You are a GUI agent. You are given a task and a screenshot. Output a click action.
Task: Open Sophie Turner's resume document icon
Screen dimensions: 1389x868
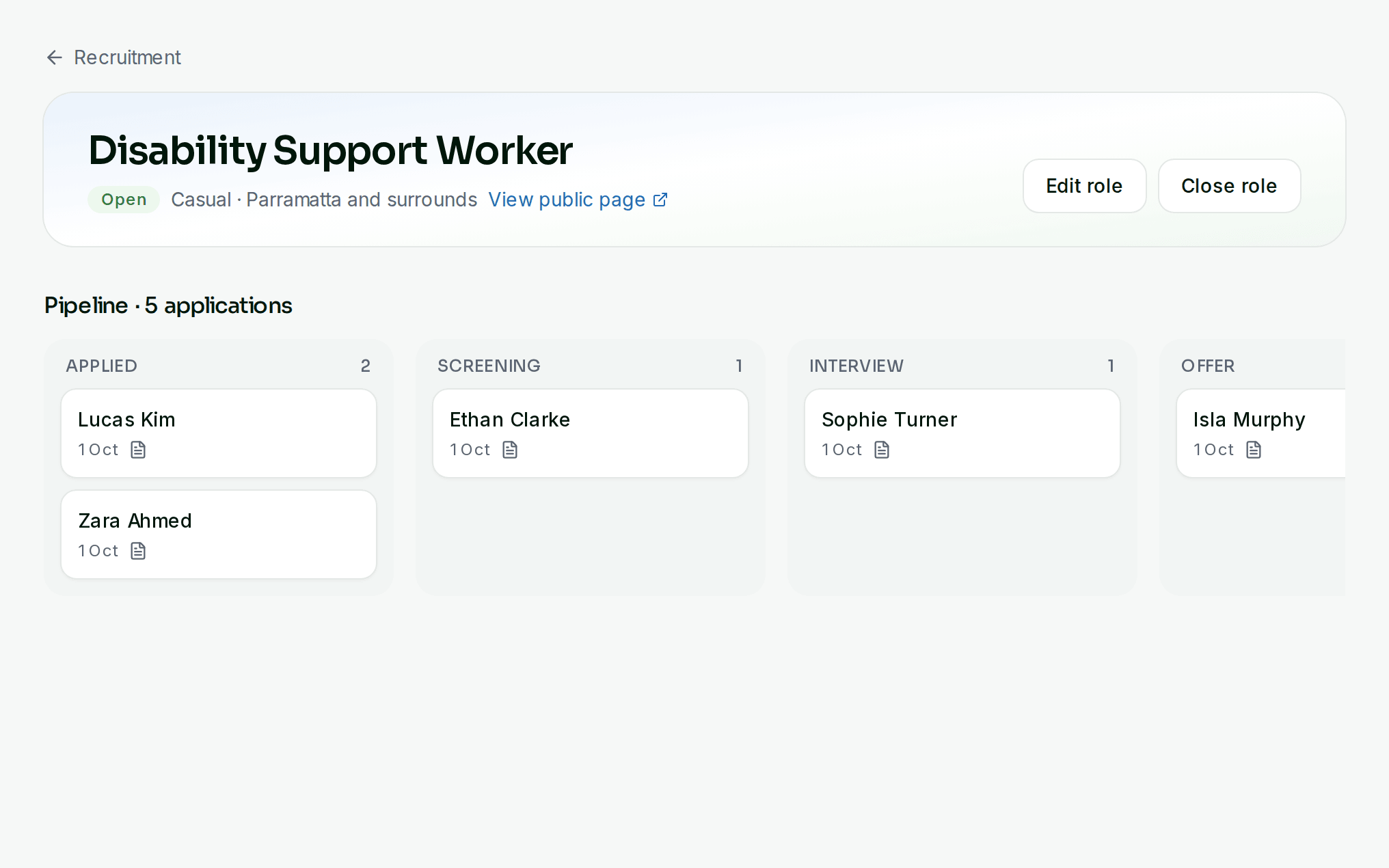882,450
